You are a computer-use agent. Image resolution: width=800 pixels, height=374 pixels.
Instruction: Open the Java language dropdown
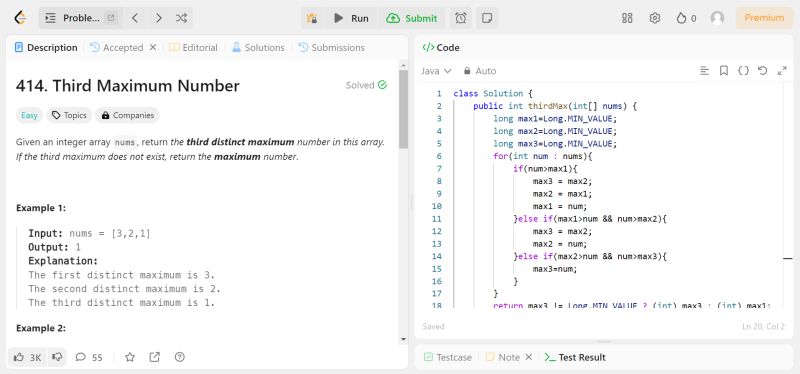pyautogui.click(x=436, y=71)
